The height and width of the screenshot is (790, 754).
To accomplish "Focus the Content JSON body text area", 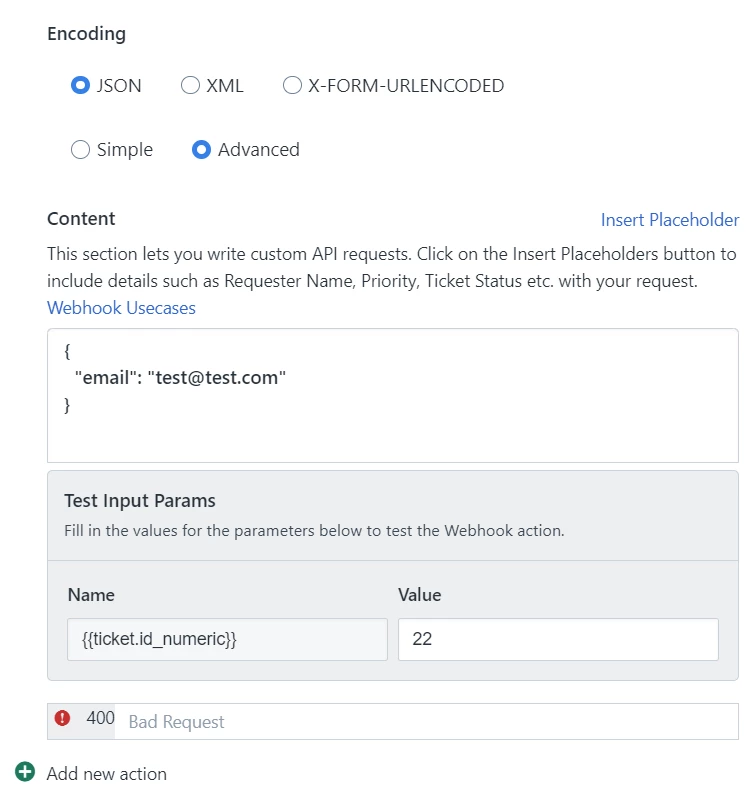I will tap(393, 396).
